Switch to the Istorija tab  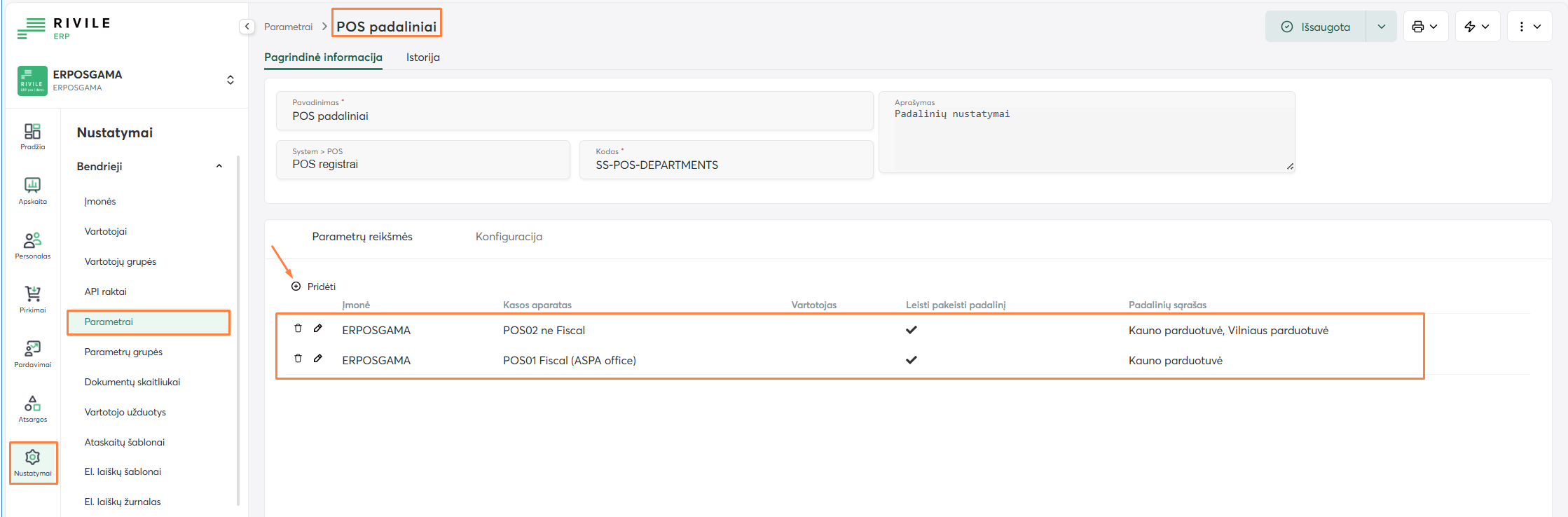pyautogui.click(x=422, y=57)
